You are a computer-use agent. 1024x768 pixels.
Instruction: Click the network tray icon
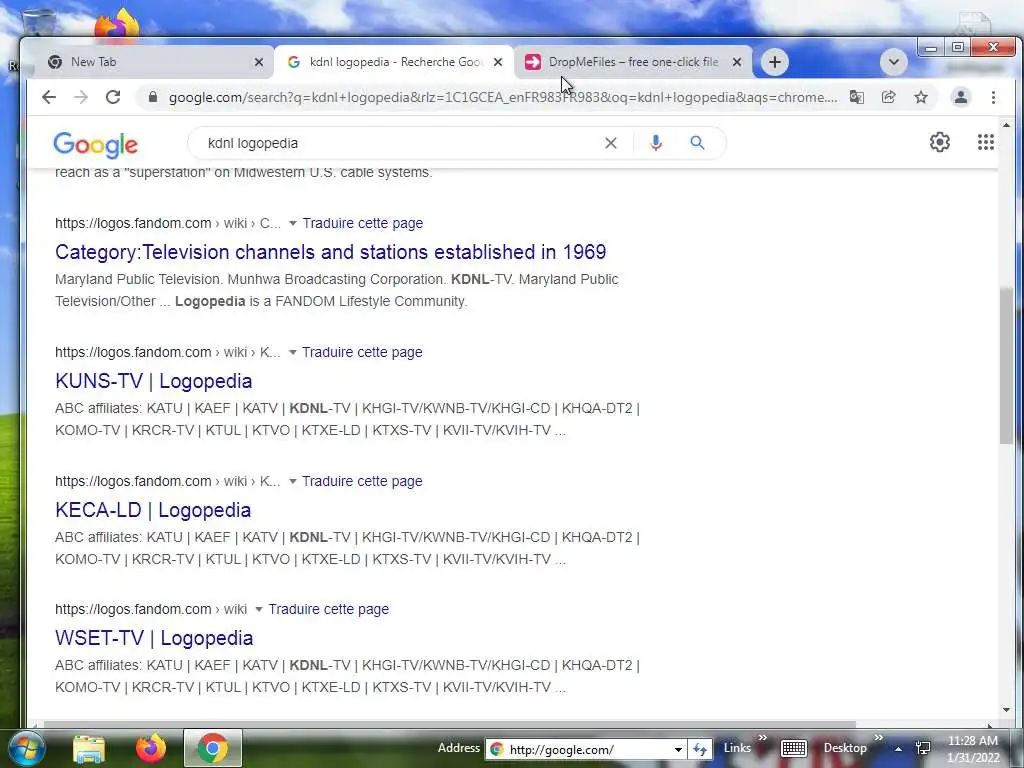click(923, 748)
